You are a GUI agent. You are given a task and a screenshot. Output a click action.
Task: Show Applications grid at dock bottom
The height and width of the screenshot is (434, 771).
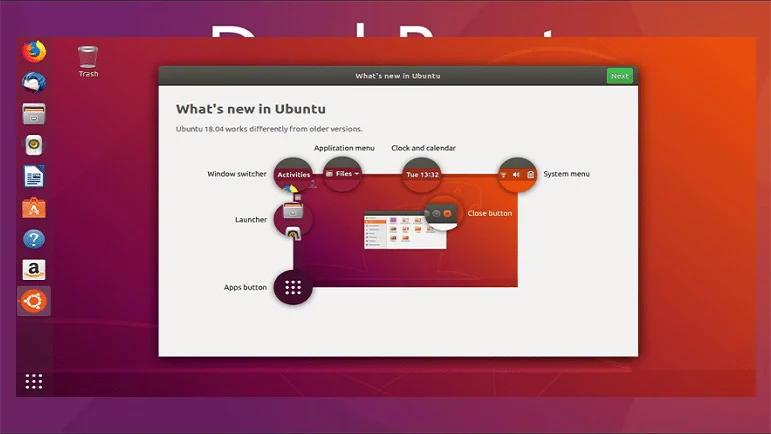coord(34,381)
